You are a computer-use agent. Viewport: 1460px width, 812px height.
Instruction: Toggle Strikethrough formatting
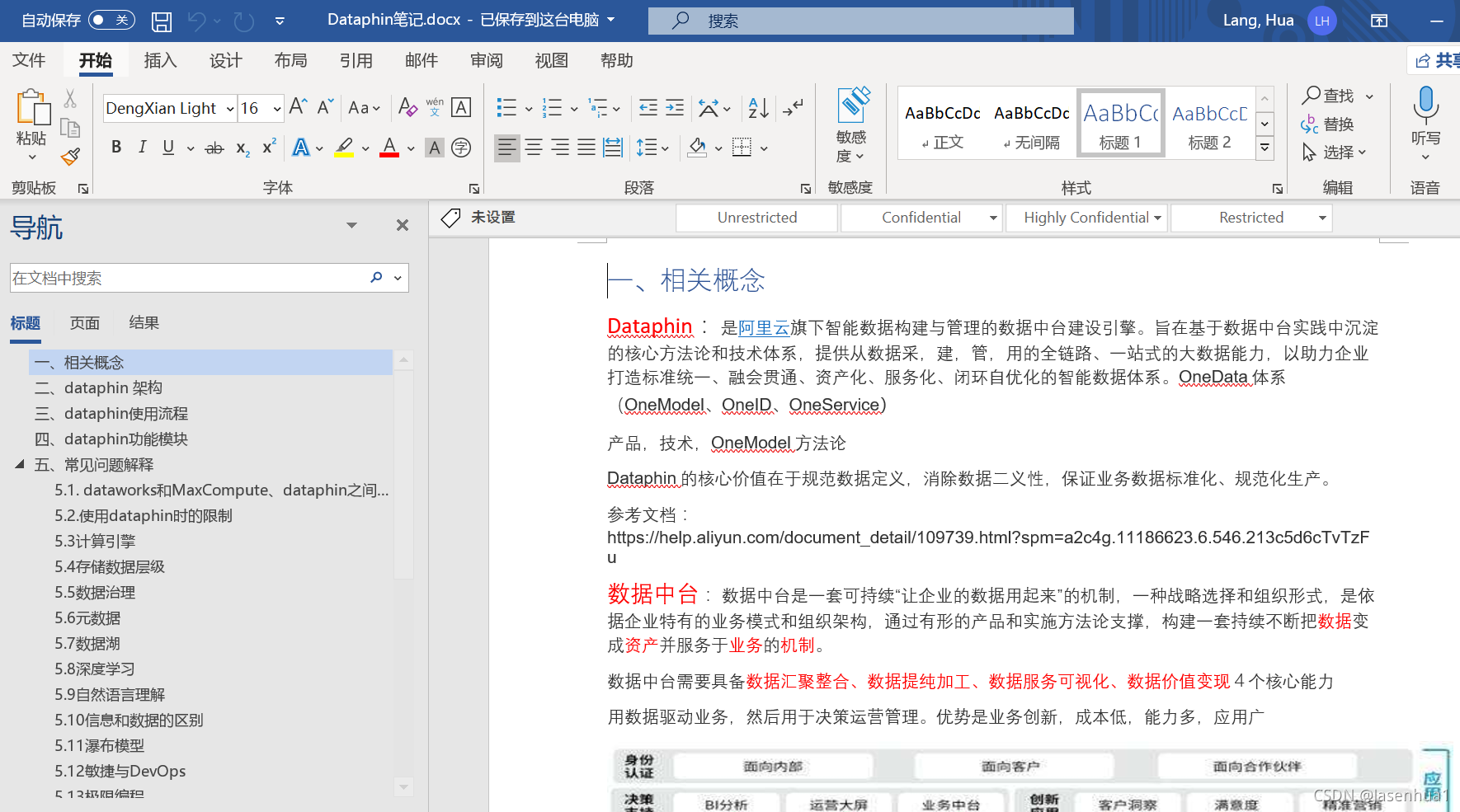coord(214,148)
